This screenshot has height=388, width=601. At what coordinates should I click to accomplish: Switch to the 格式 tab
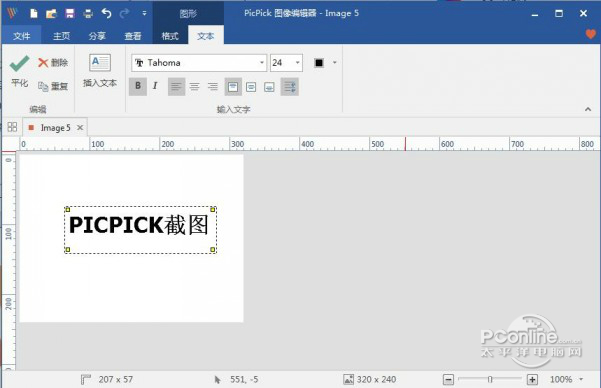coord(170,36)
